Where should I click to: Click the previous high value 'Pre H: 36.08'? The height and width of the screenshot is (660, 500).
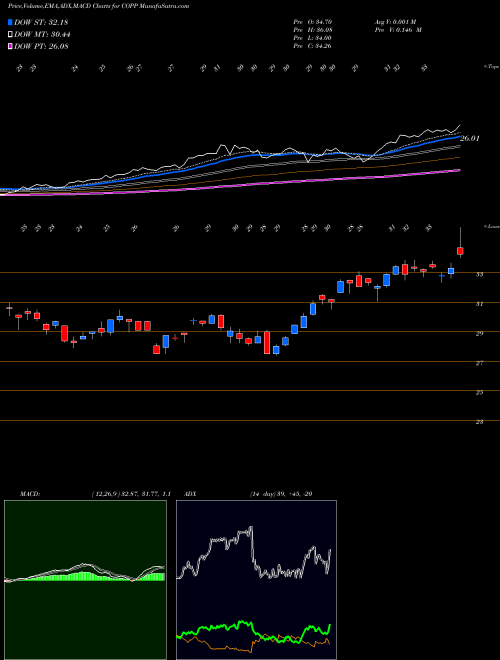tap(313, 30)
